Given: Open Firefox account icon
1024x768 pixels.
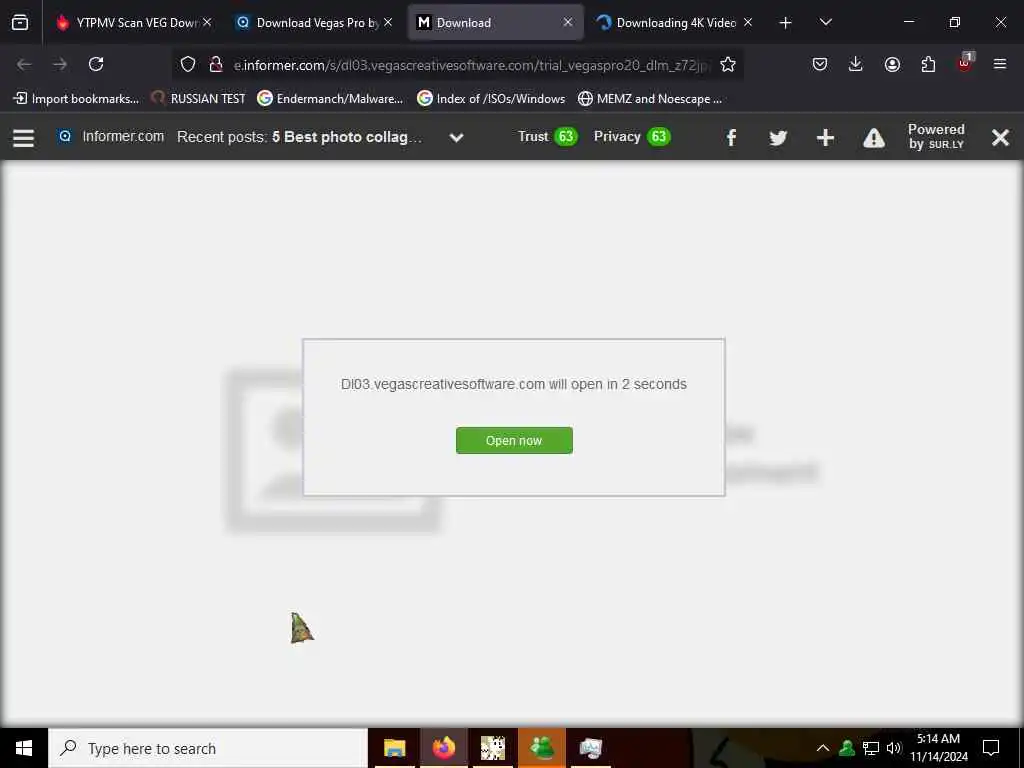Looking at the screenshot, I should [x=892, y=64].
